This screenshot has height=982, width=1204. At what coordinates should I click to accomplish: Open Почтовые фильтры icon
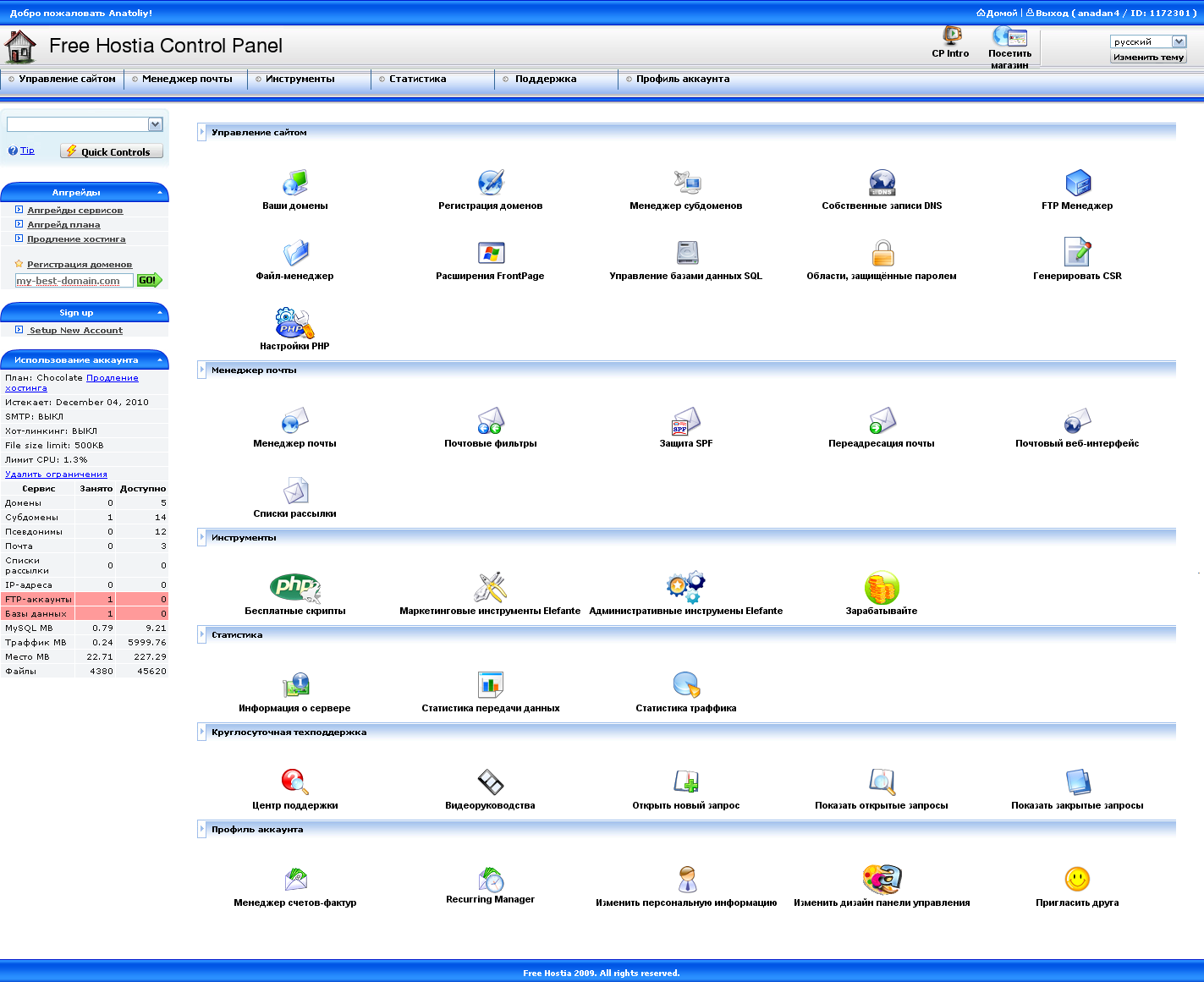click(x=491, y=420)
